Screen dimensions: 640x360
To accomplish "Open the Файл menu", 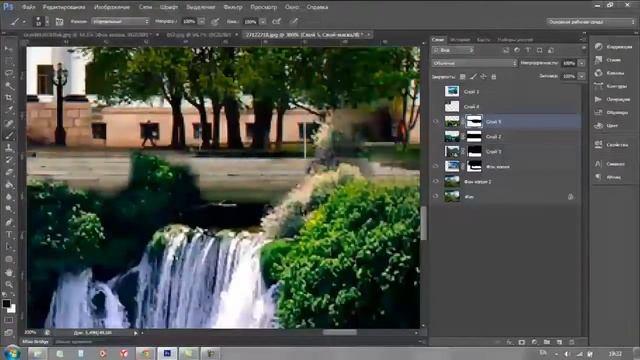I will coord(28,7).
